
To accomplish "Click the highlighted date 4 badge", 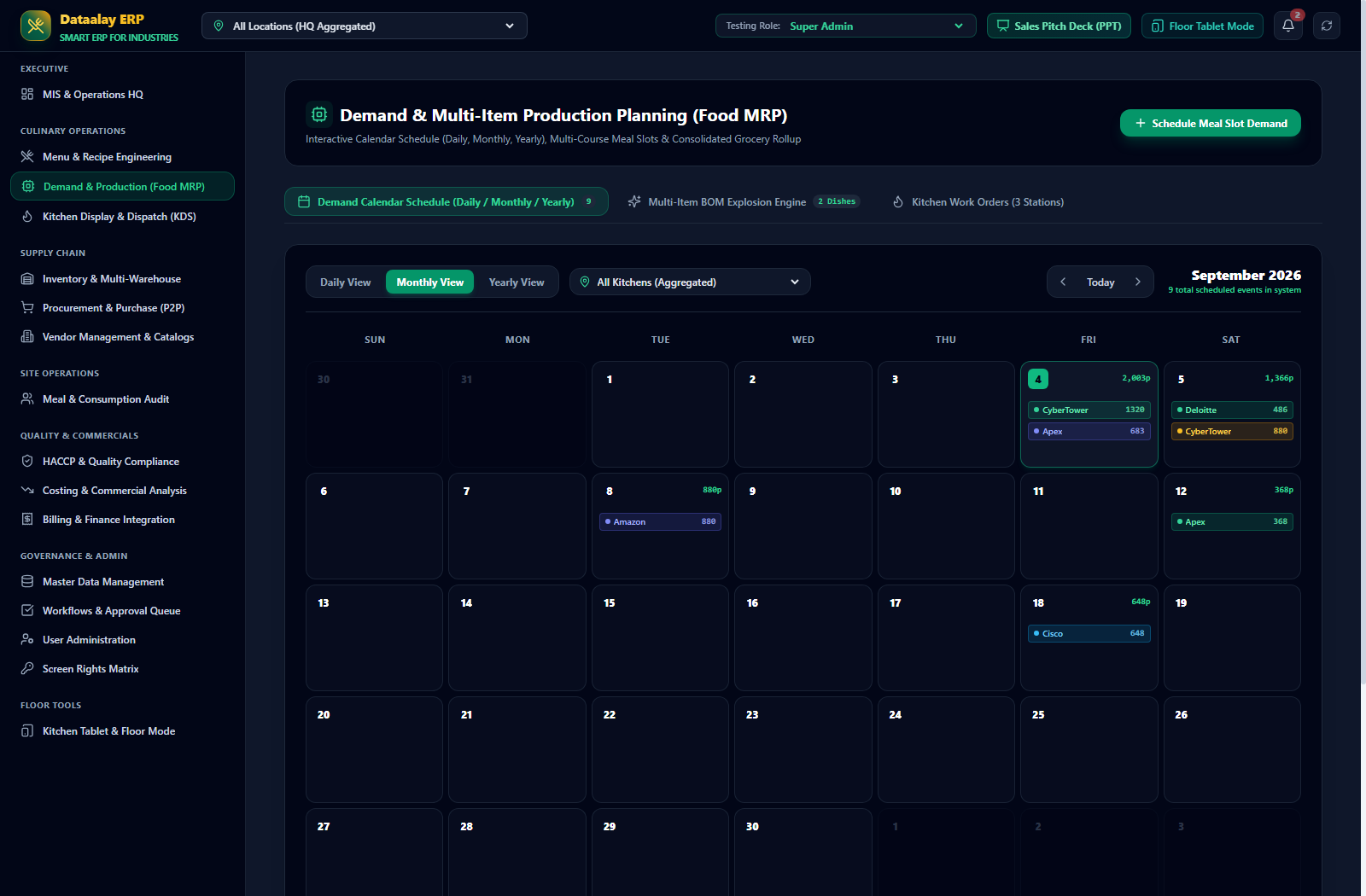I will (1038, 379).
